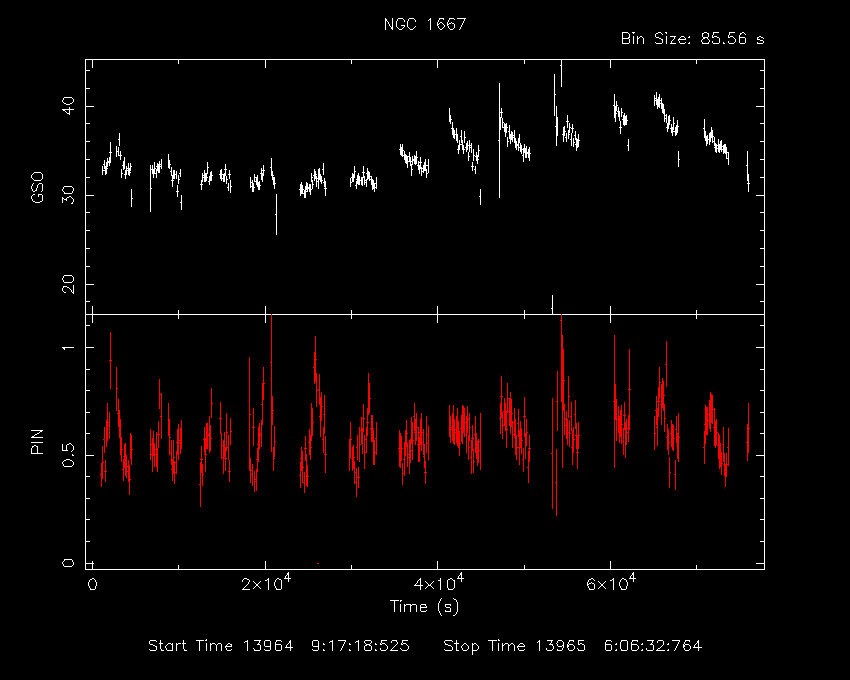The width and height of the screenshot is (850, 680).
Task: Click the stop clock value "6:06:32:764"
Action: click(x=653, y=646)
